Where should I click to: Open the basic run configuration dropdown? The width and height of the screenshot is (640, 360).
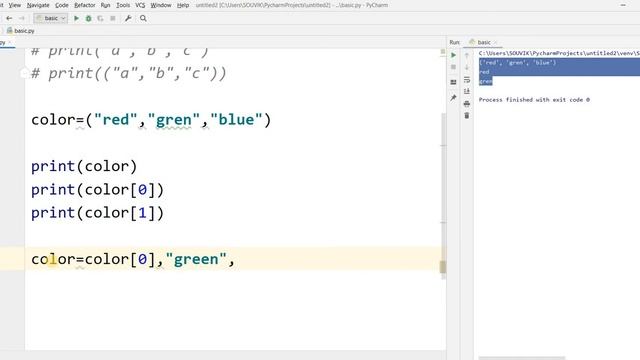tap(51, 18)
